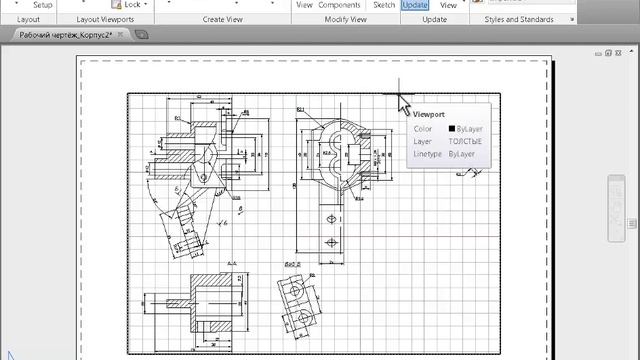640x360 pixels.
Task: Open Page Setup in Layout panel
Action: pyautogui.click(x=42, y=5)
